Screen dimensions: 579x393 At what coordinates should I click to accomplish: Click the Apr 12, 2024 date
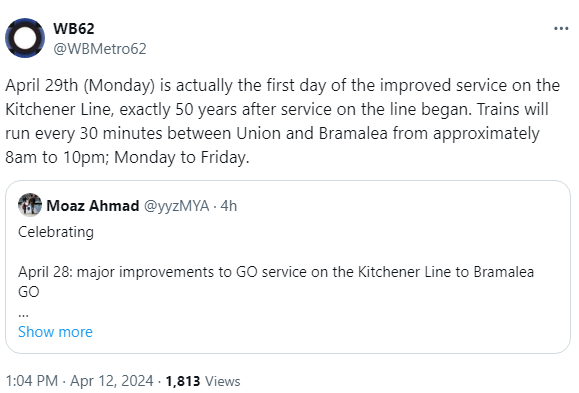click(x=112, y=381)
